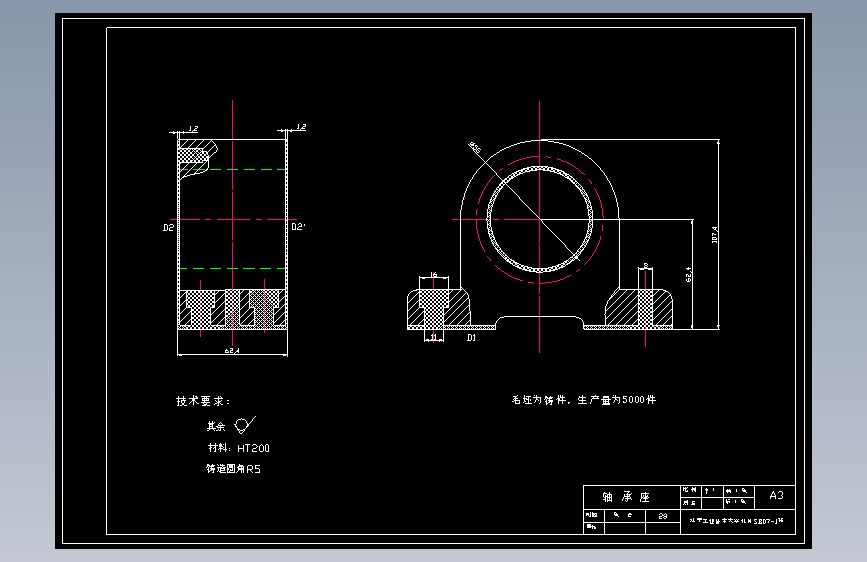Click the "D1" datum label
This screenshot has width=867, height=562.
pyautogui.click(x=471, y=337)
